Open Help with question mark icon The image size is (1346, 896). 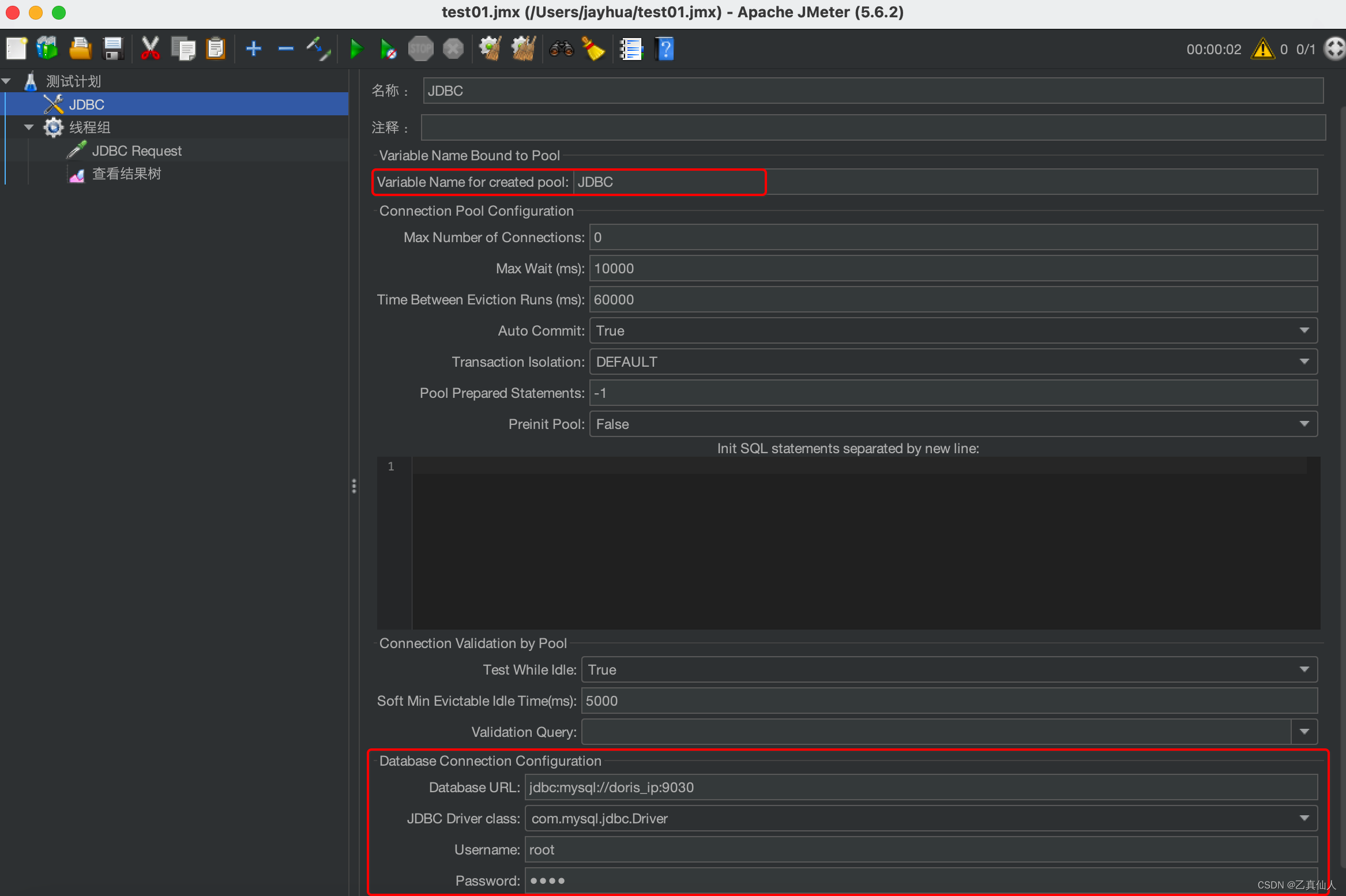pyautogui.click(x=665, y=48)
